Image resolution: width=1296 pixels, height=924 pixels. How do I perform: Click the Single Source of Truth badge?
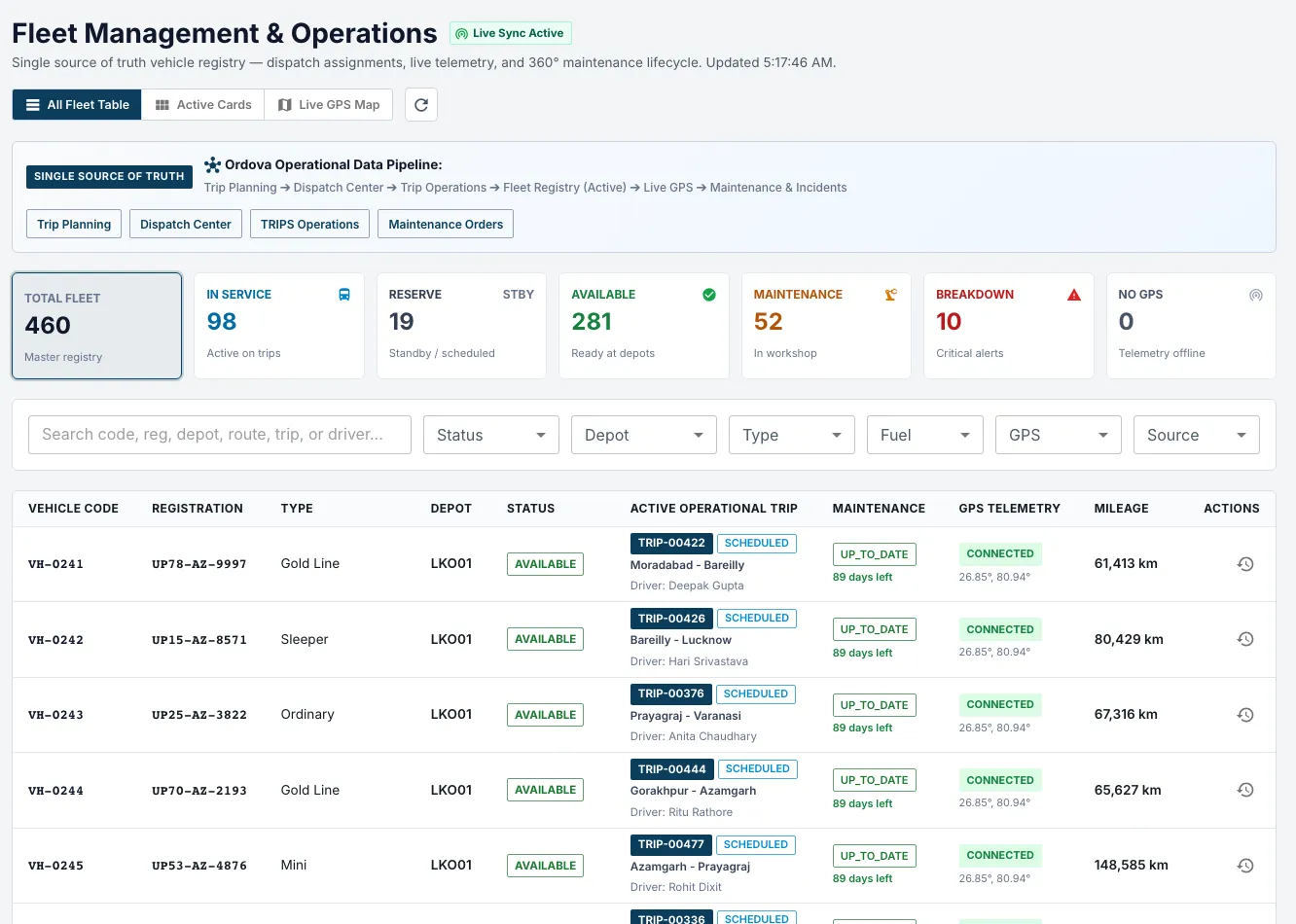click(x=109, y=176)
